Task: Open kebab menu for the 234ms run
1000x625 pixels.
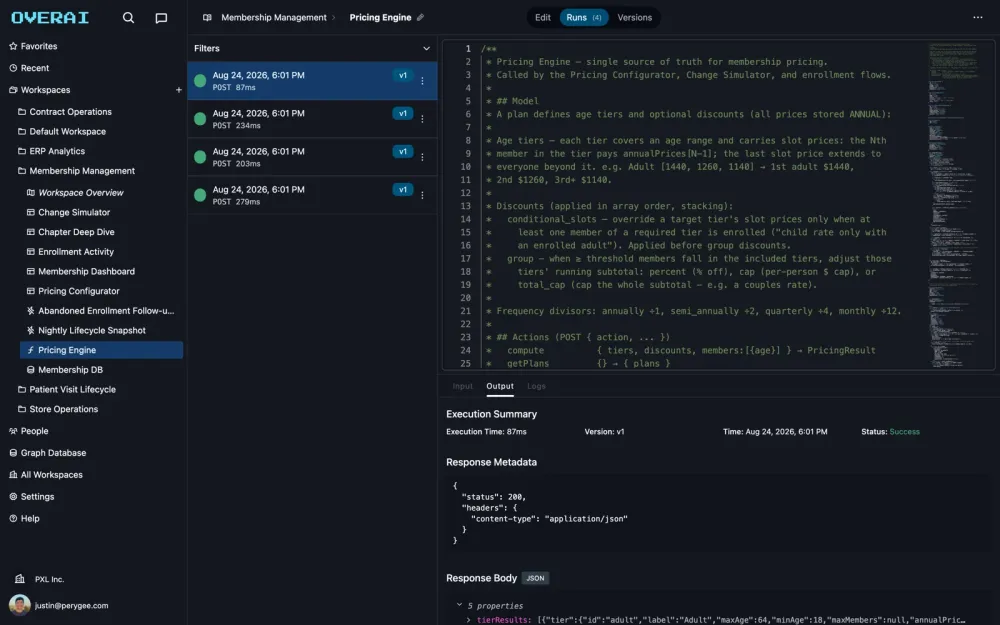Action: click(x=422, y=119)
